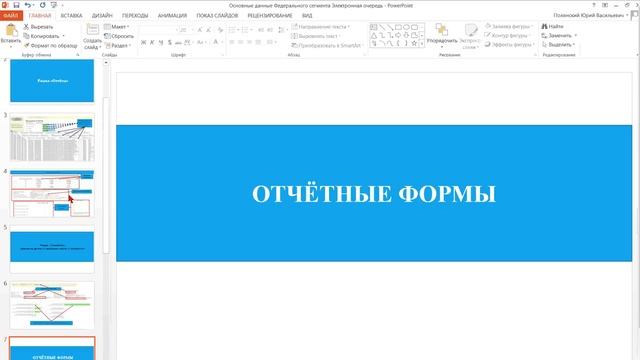Switch to the ПЕРЕХОДЫ tab
640x360 pixels.
pos(135,16)
